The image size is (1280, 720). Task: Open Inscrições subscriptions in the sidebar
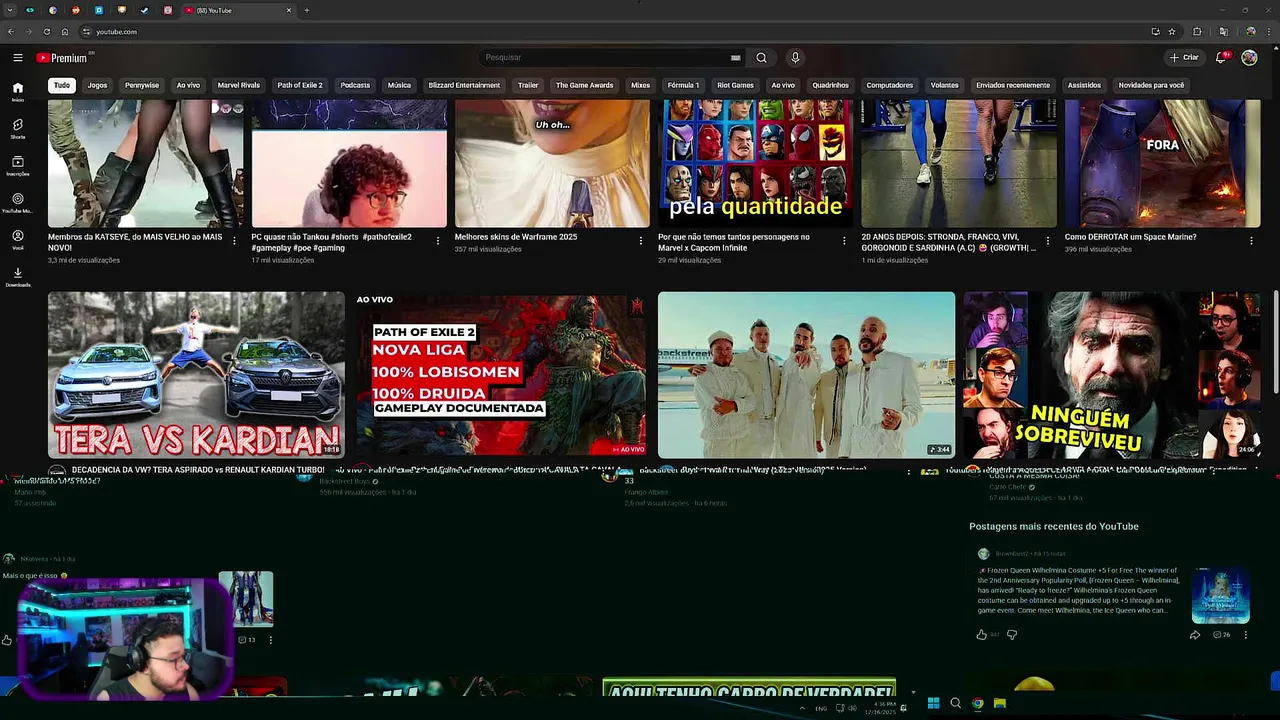18,165
